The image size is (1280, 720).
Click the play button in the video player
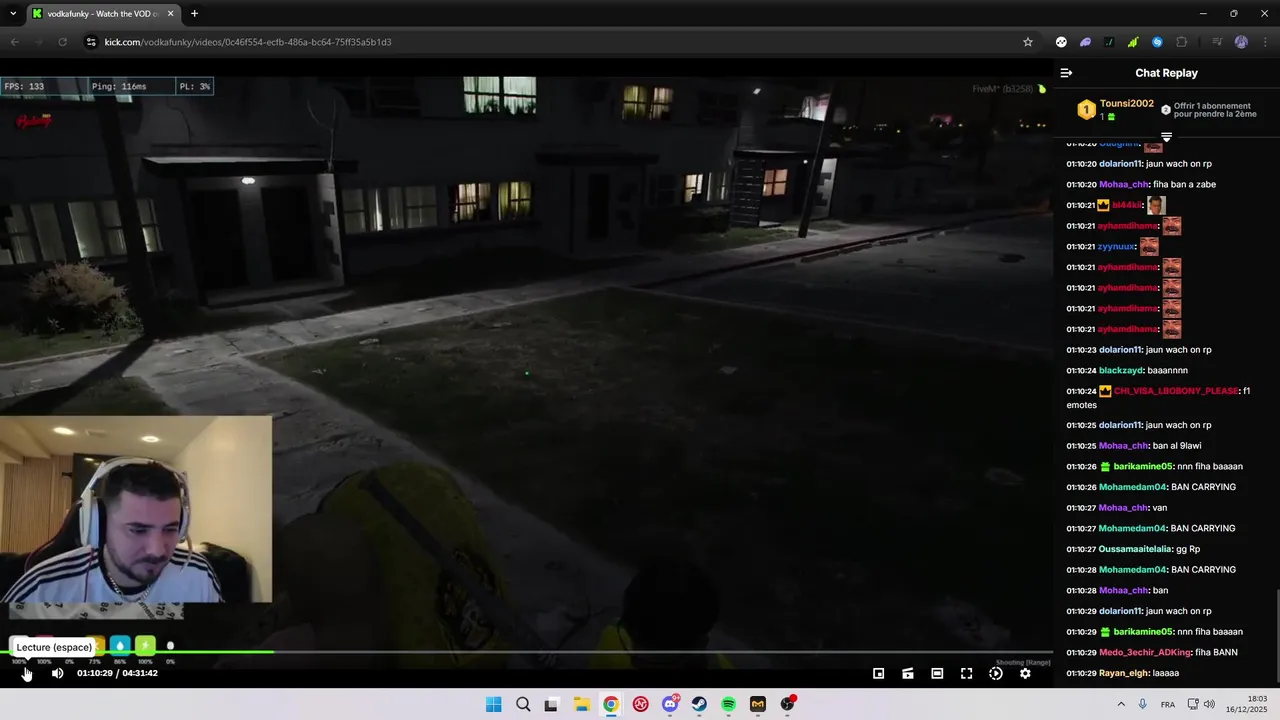click(26, 673)
